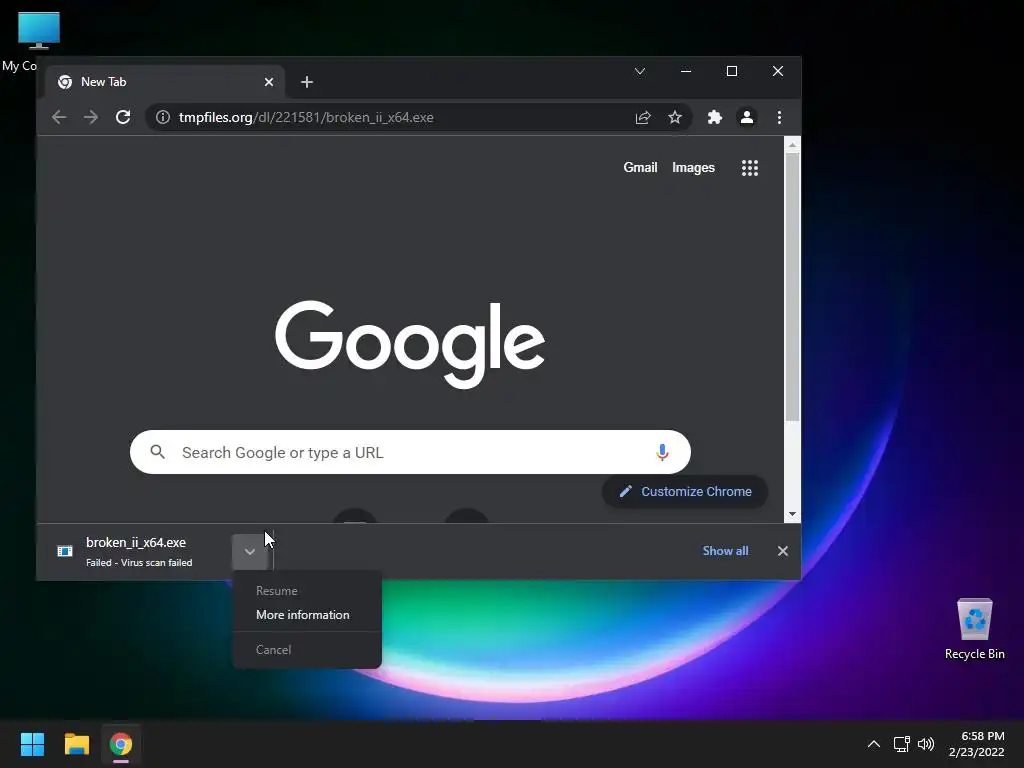View site information icon in address bar
Viewport: 1024px width, 768px height.
pos(163,118)
